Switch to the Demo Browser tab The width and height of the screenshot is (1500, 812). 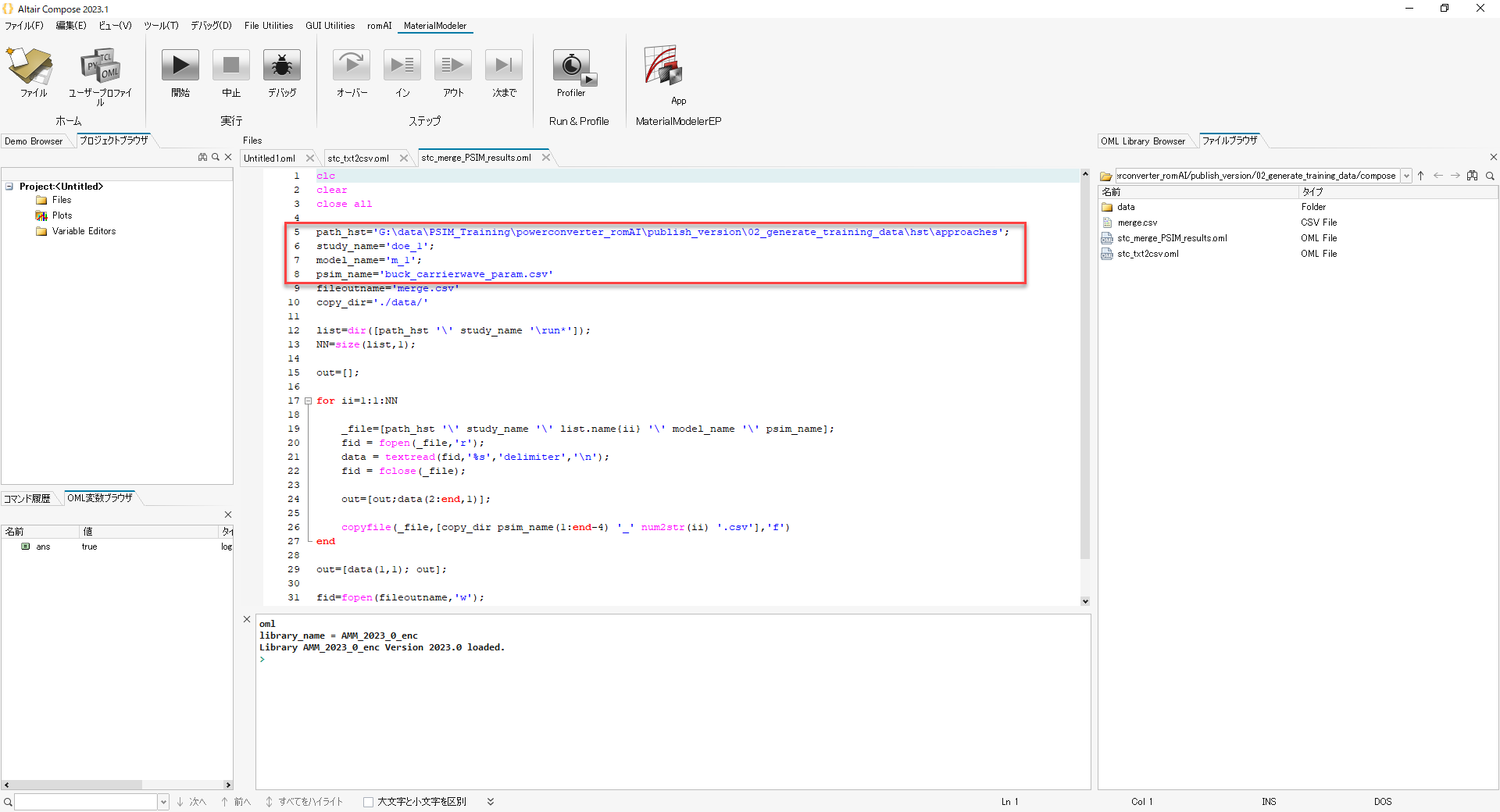(34, 141)
